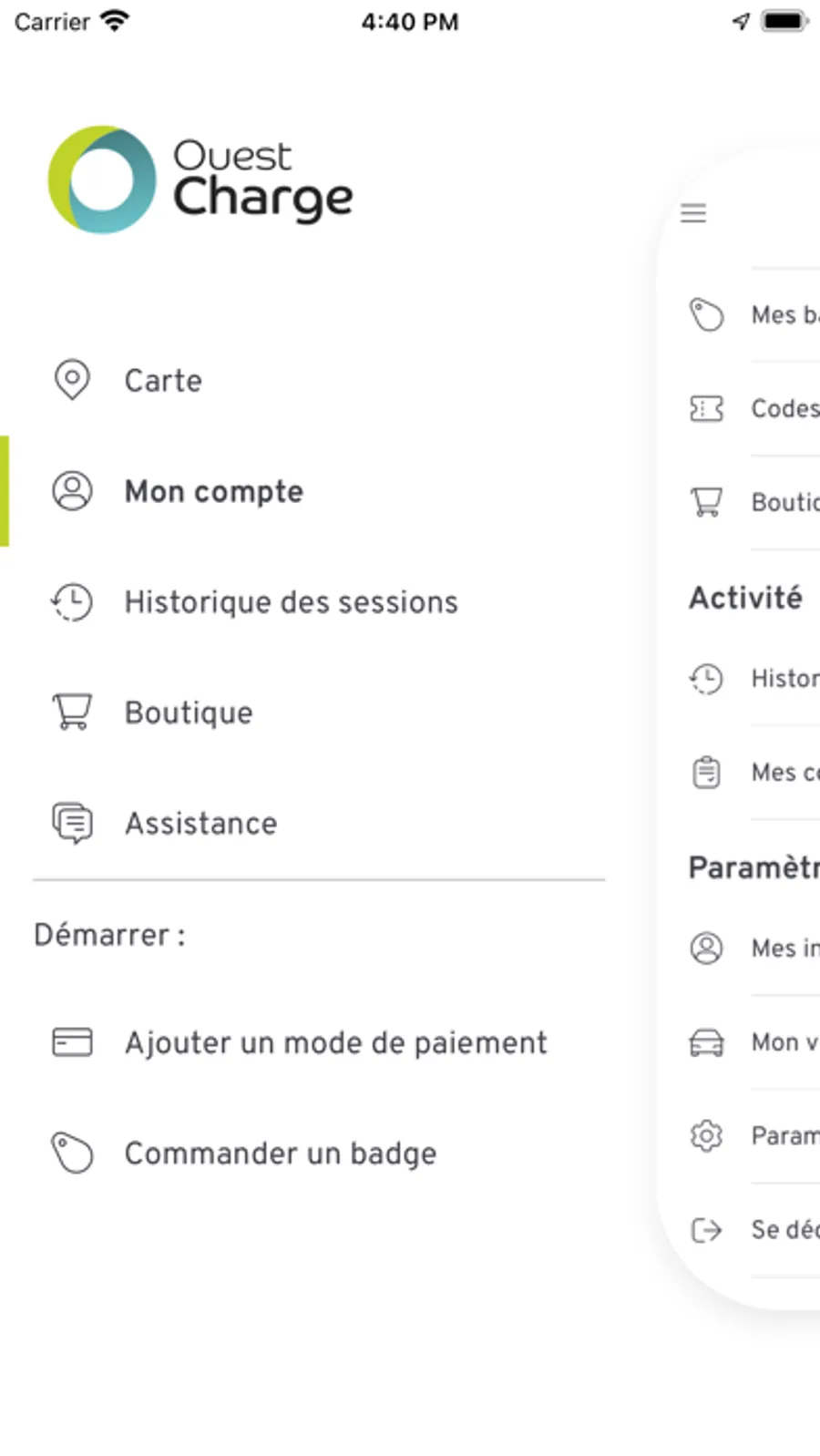Click the Commander un badge tag icon
Image resolution: width=820 pixels, height=1456 pixels.
(x=72, y=1153)
